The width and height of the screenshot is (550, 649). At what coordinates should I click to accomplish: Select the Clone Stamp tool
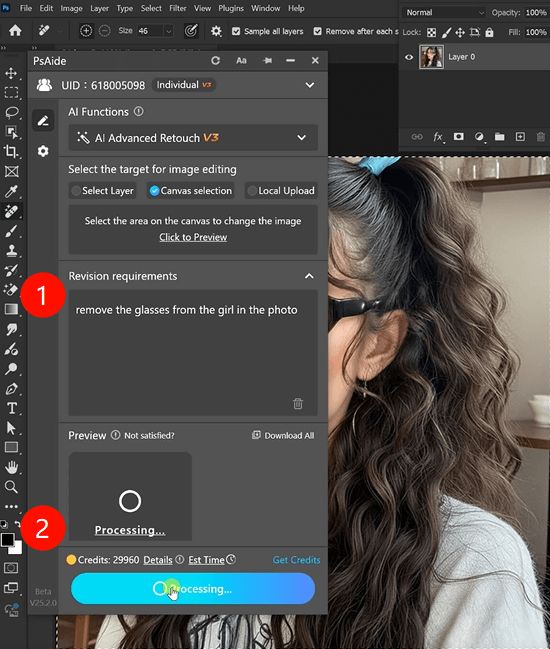[11, 250]
